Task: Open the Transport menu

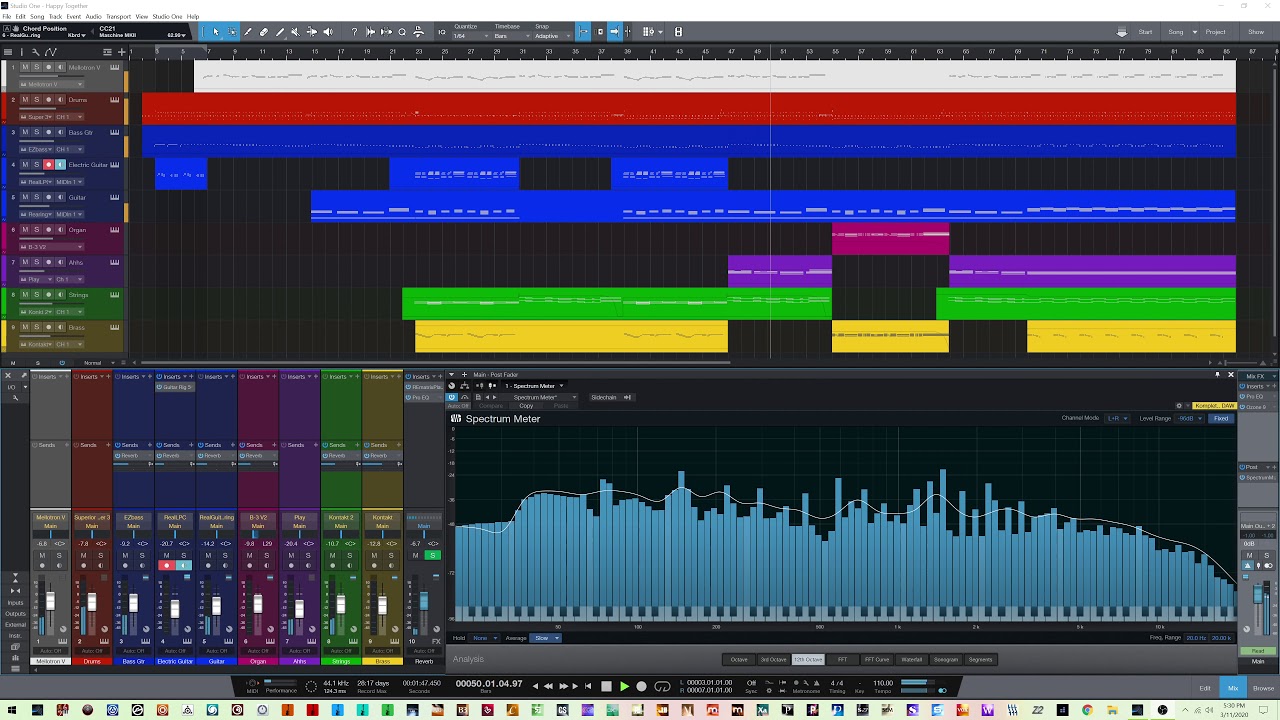Action: [118, 17]
